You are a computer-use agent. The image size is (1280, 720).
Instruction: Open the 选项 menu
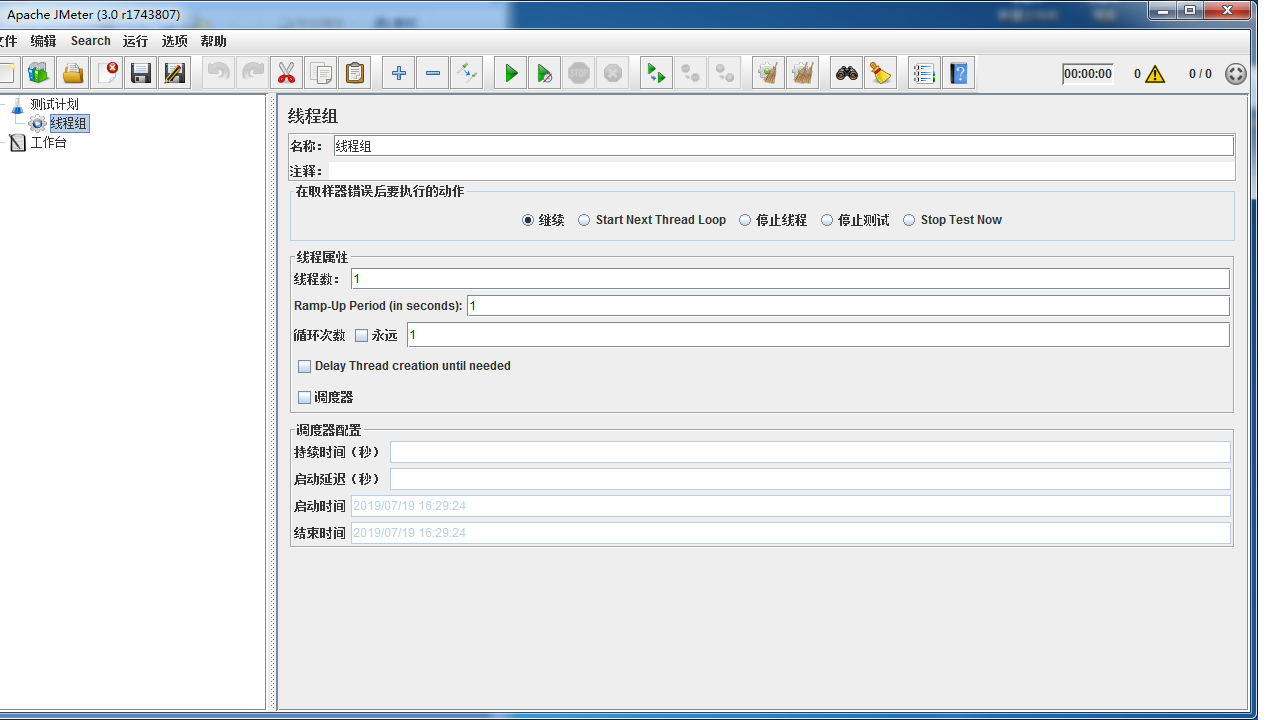(175, 41)
